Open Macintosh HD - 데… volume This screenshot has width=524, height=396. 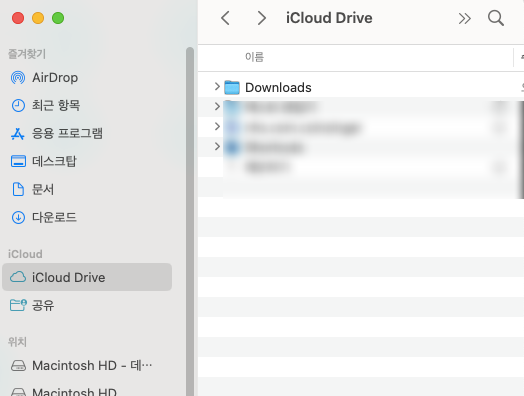pyautogui.click(x=92, y=365)
